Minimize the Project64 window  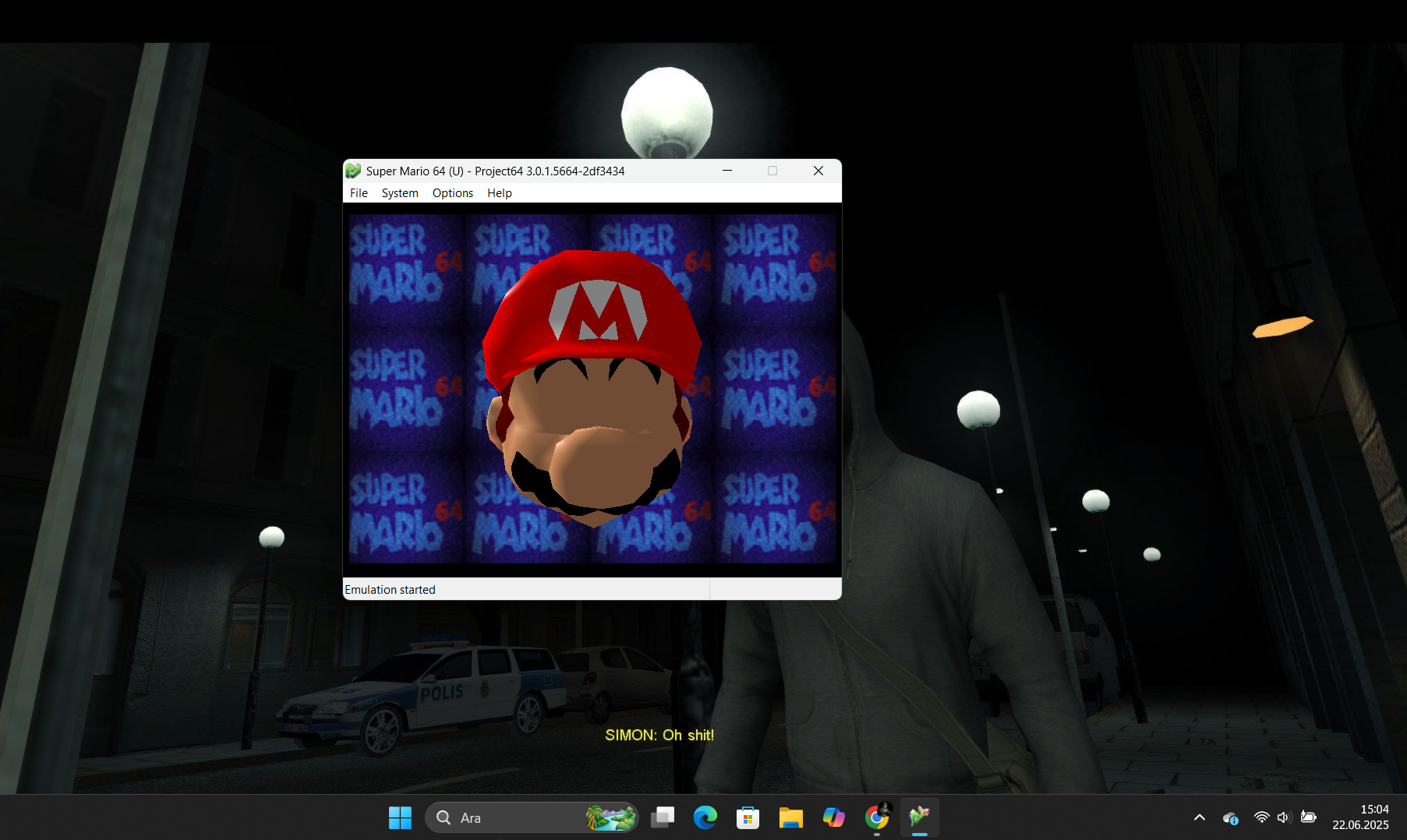[x=727, y=171]
